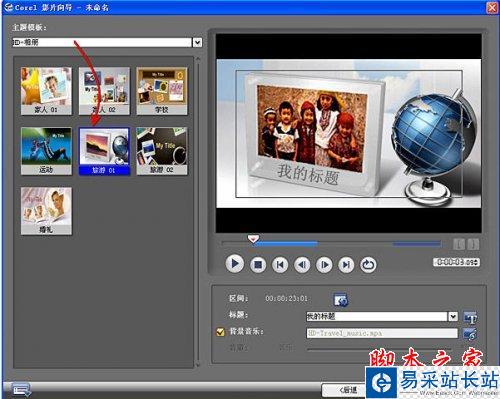Step back one frame
Image resolution: width=500 pixels, height=399 pixels.
click(302, 265)
